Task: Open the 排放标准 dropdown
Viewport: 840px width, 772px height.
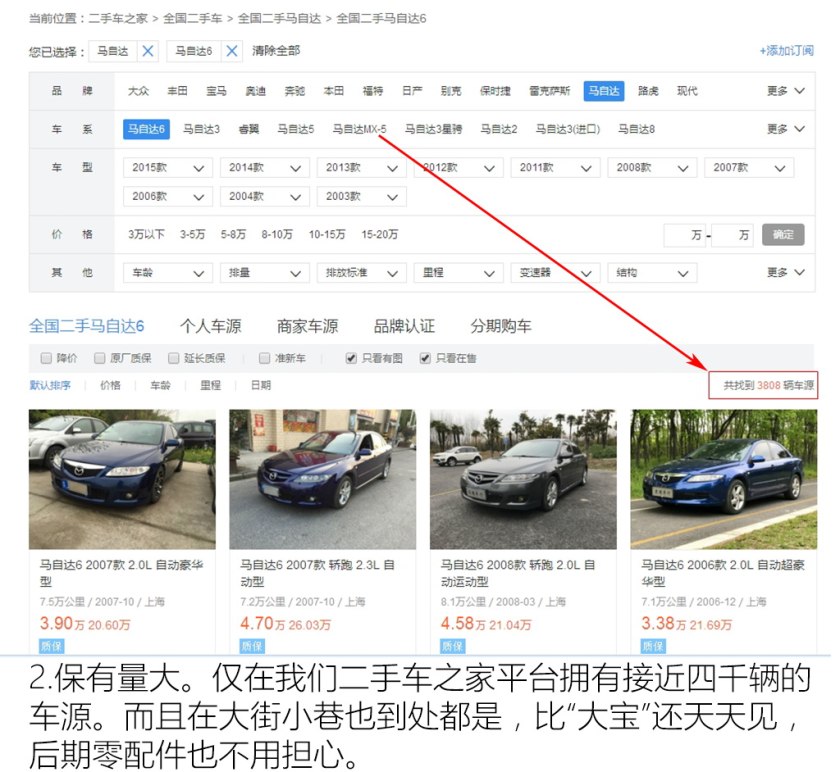Action: [362, 273]
